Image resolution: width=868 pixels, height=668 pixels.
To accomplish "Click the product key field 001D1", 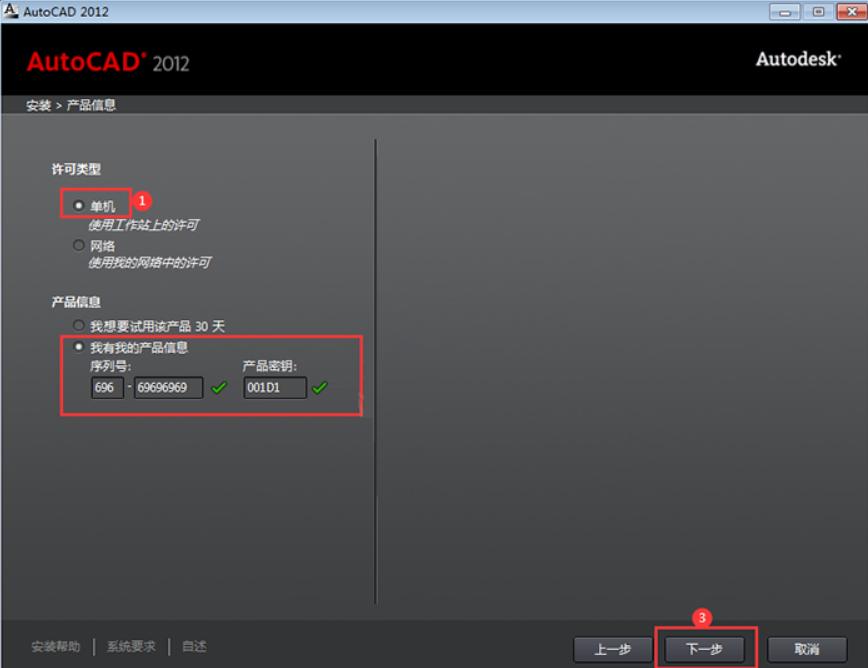I will pyautogui.click(x=275, y=387).
